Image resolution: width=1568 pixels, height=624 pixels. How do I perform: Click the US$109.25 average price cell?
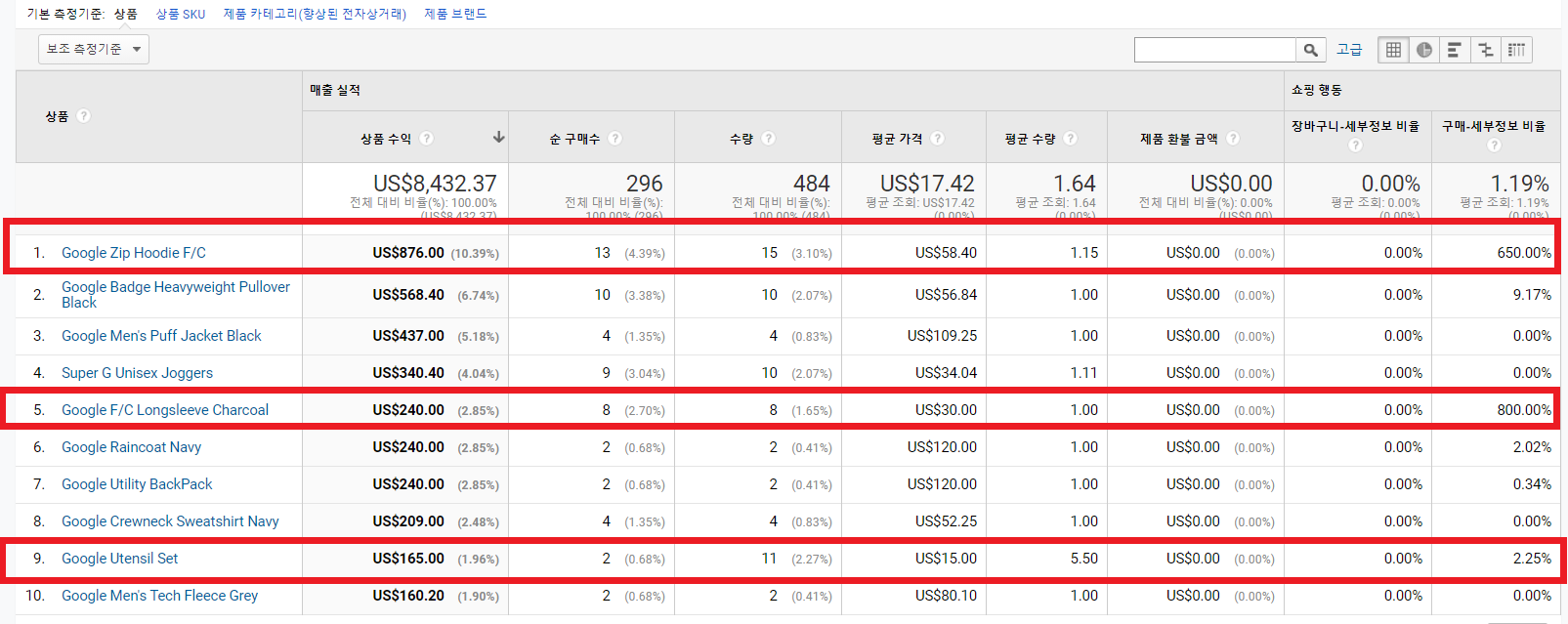point(942,336)
